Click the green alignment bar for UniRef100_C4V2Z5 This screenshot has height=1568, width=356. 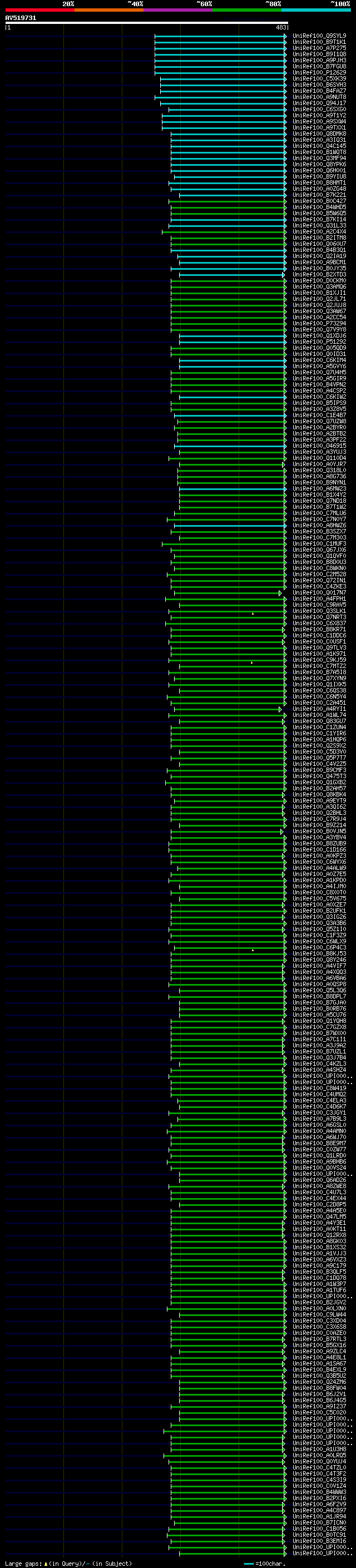pyautogui.click(x=233, y=764)
